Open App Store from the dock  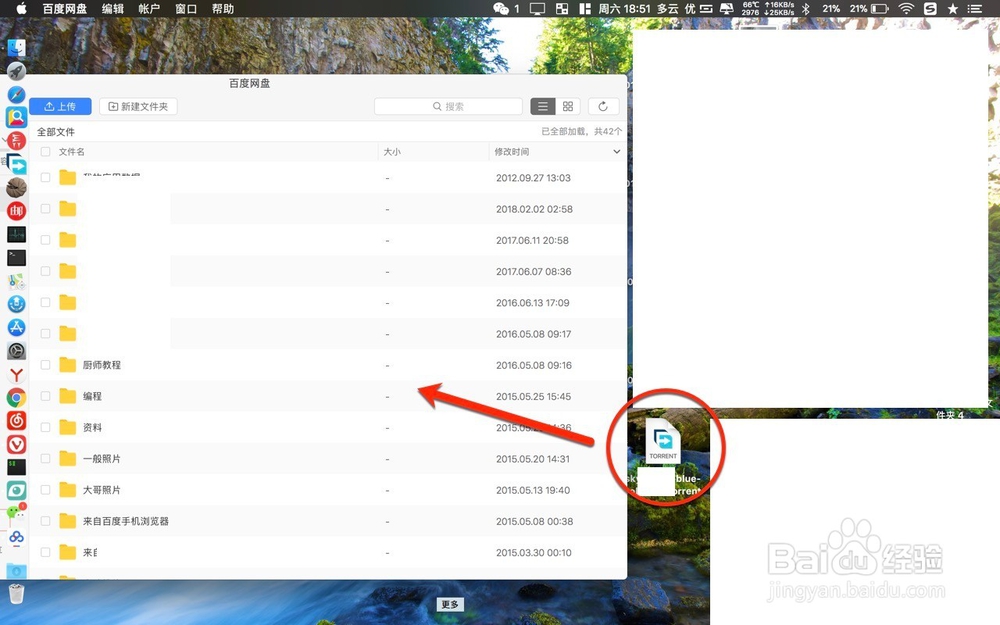coord(17,327)
